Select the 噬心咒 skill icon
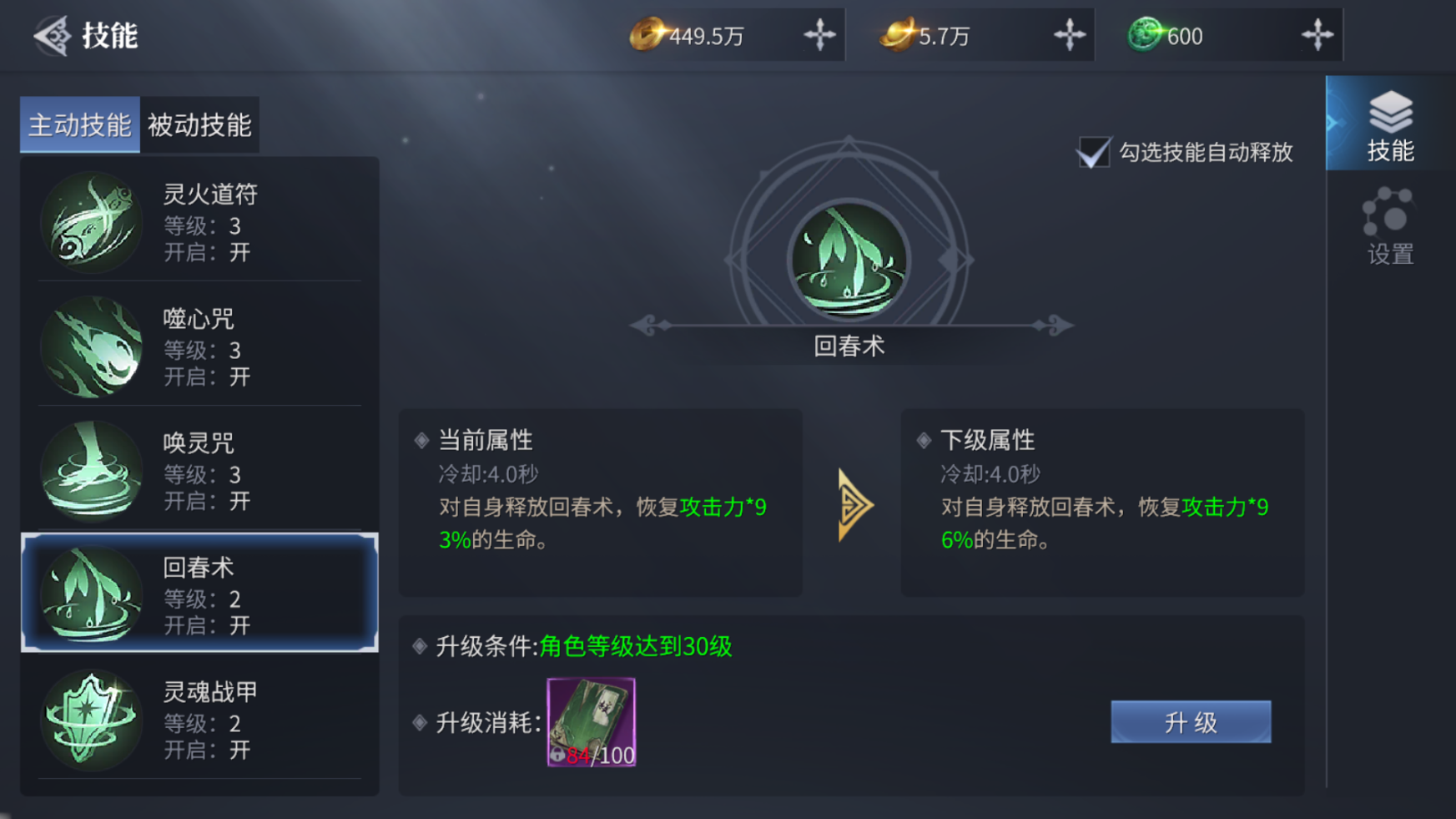 pos(91,346)
